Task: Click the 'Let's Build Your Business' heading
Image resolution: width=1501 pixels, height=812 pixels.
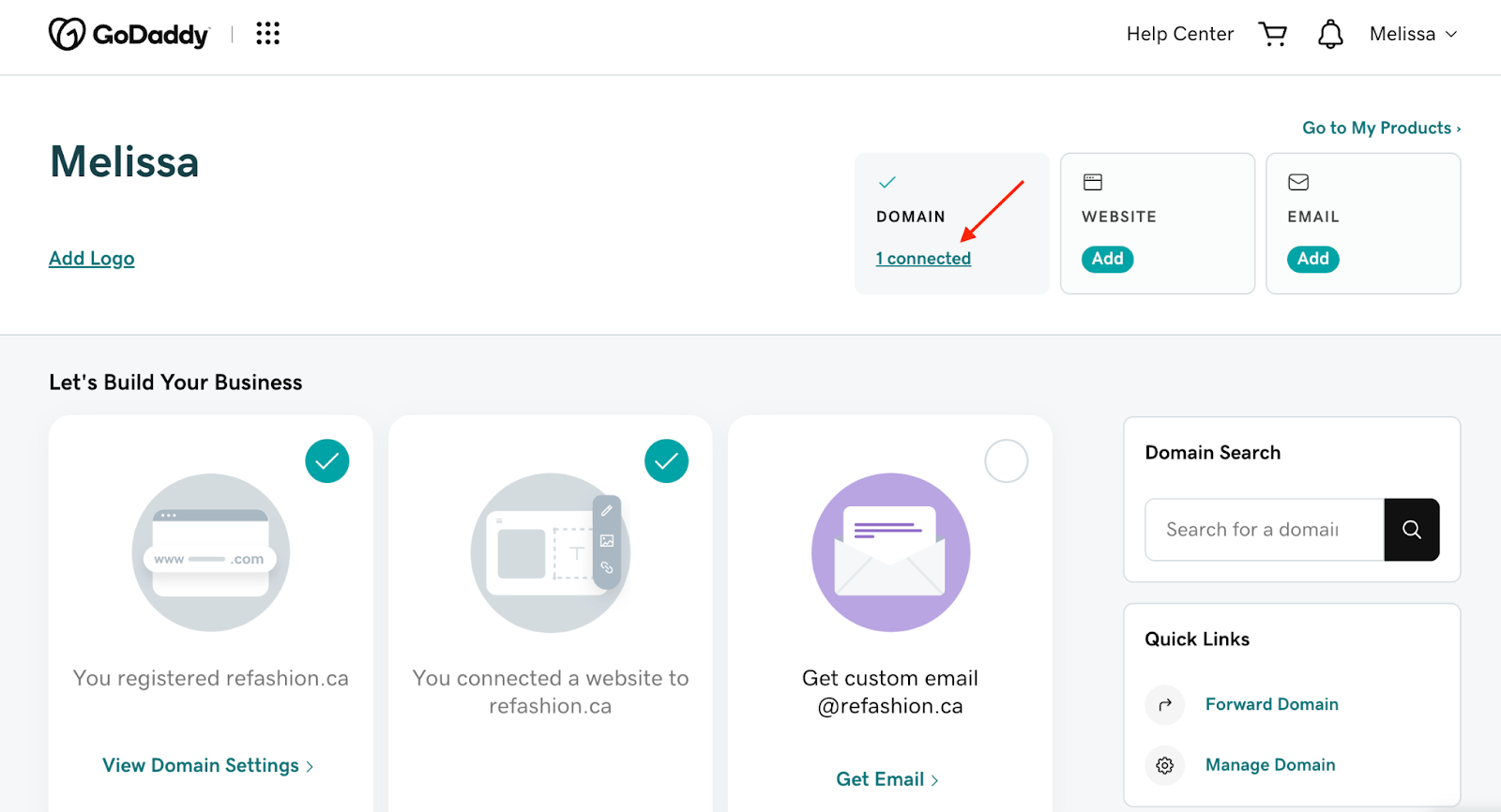Action: click(176, 383)
